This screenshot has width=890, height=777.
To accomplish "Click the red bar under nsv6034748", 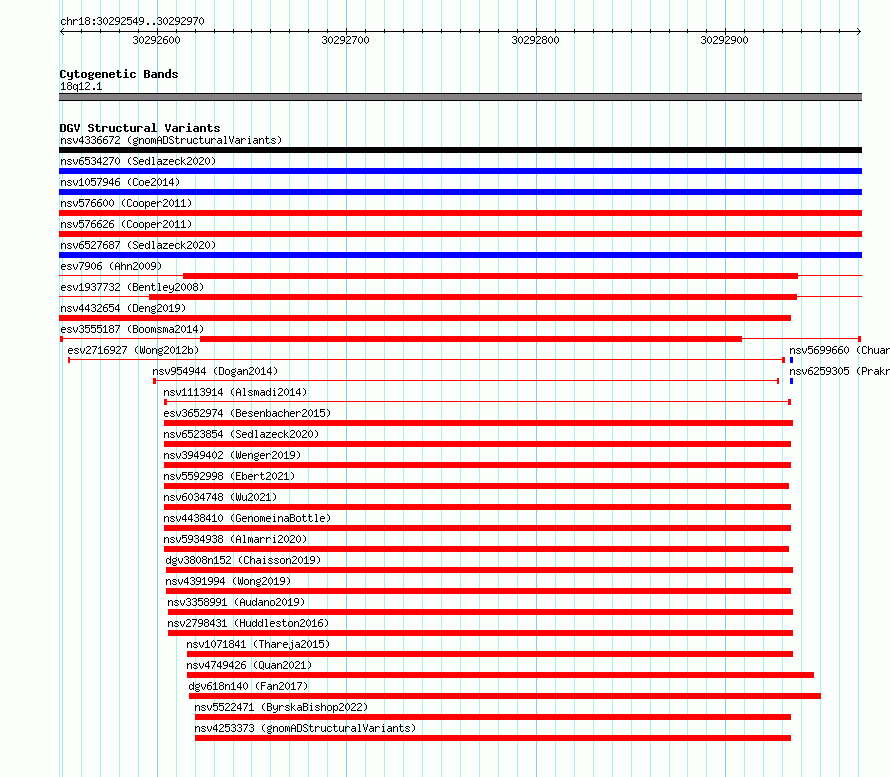I will [x=477, y=507].
